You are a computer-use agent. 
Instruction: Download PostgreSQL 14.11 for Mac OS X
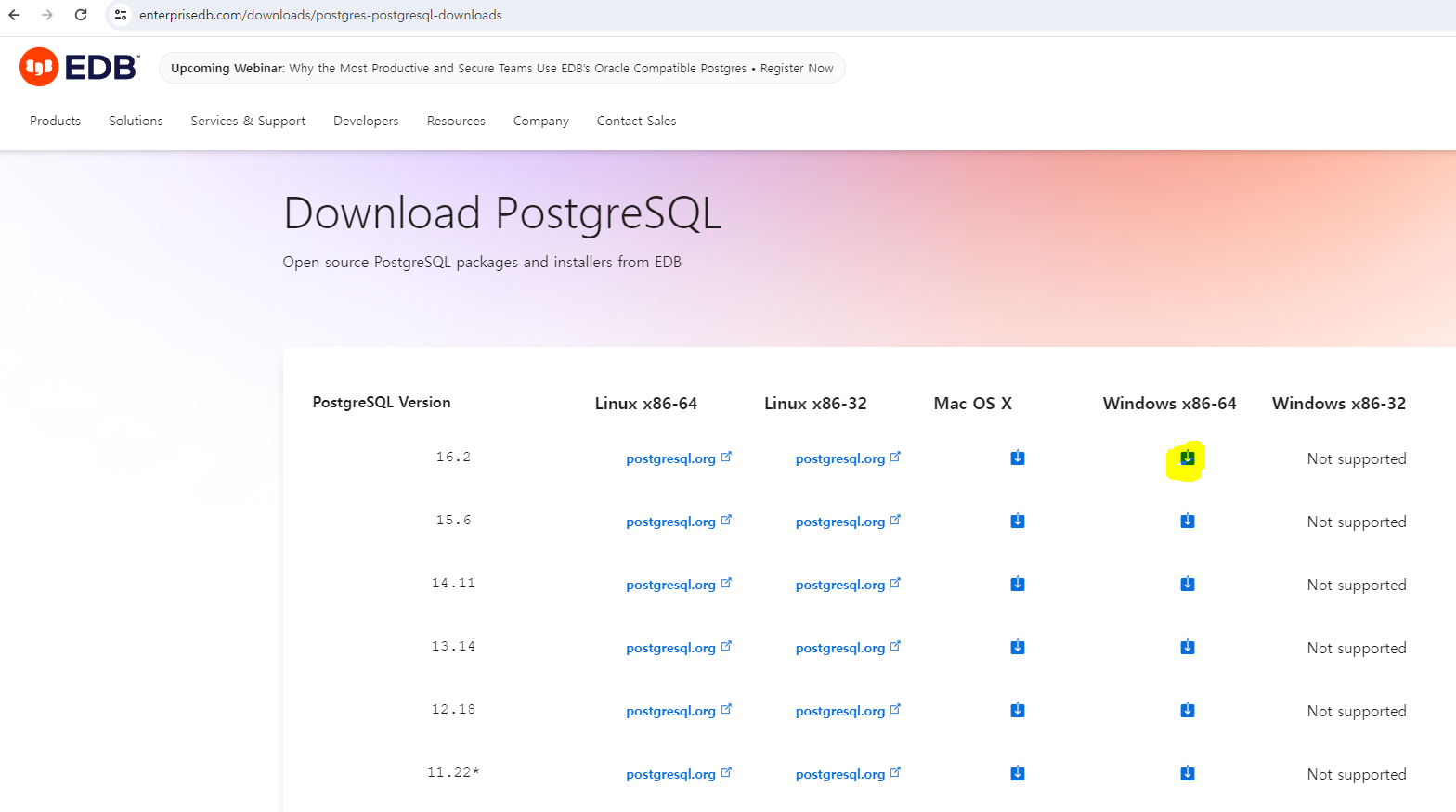1018,584
